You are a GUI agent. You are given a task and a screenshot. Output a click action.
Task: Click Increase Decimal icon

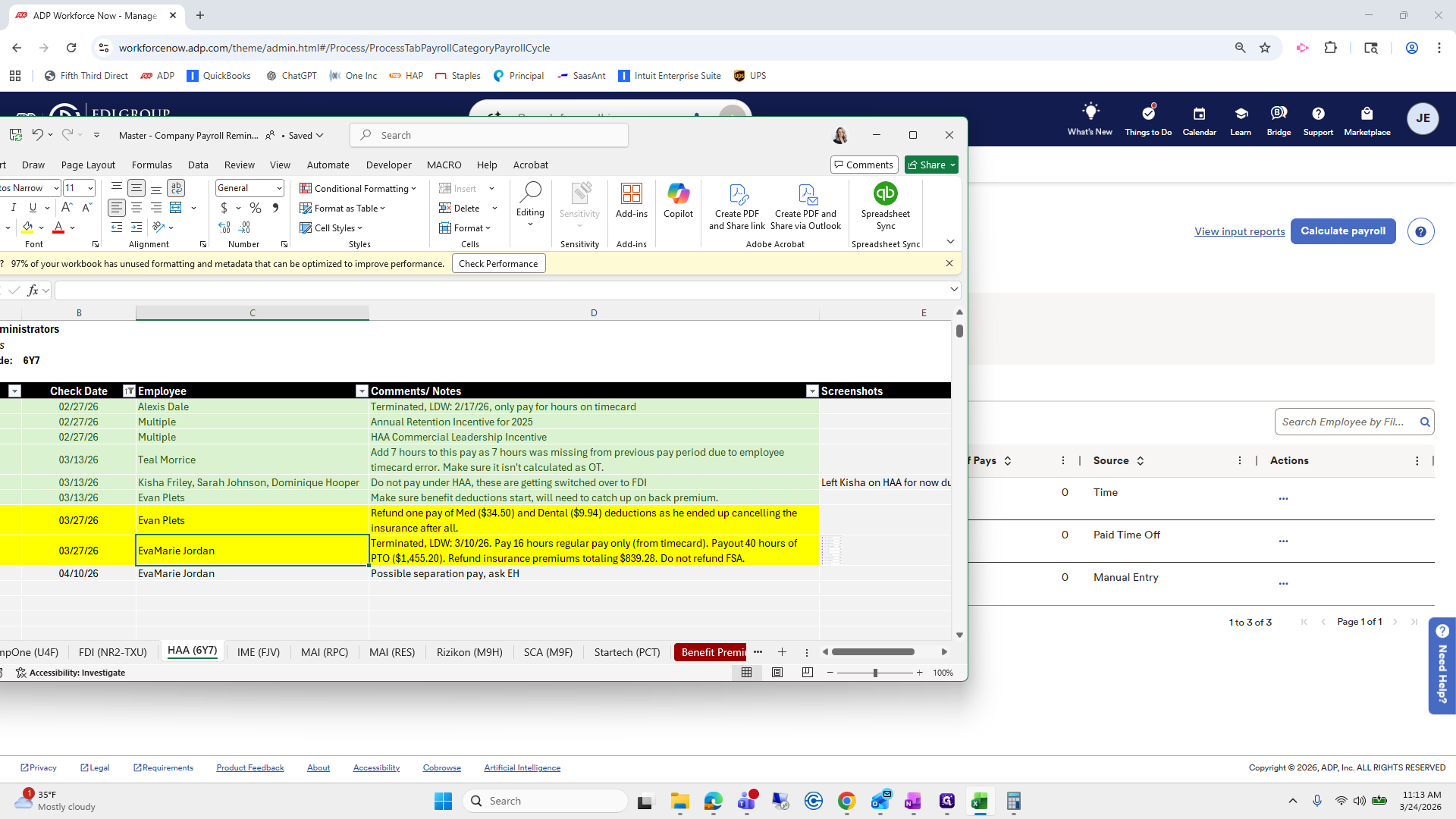point(224,227)
